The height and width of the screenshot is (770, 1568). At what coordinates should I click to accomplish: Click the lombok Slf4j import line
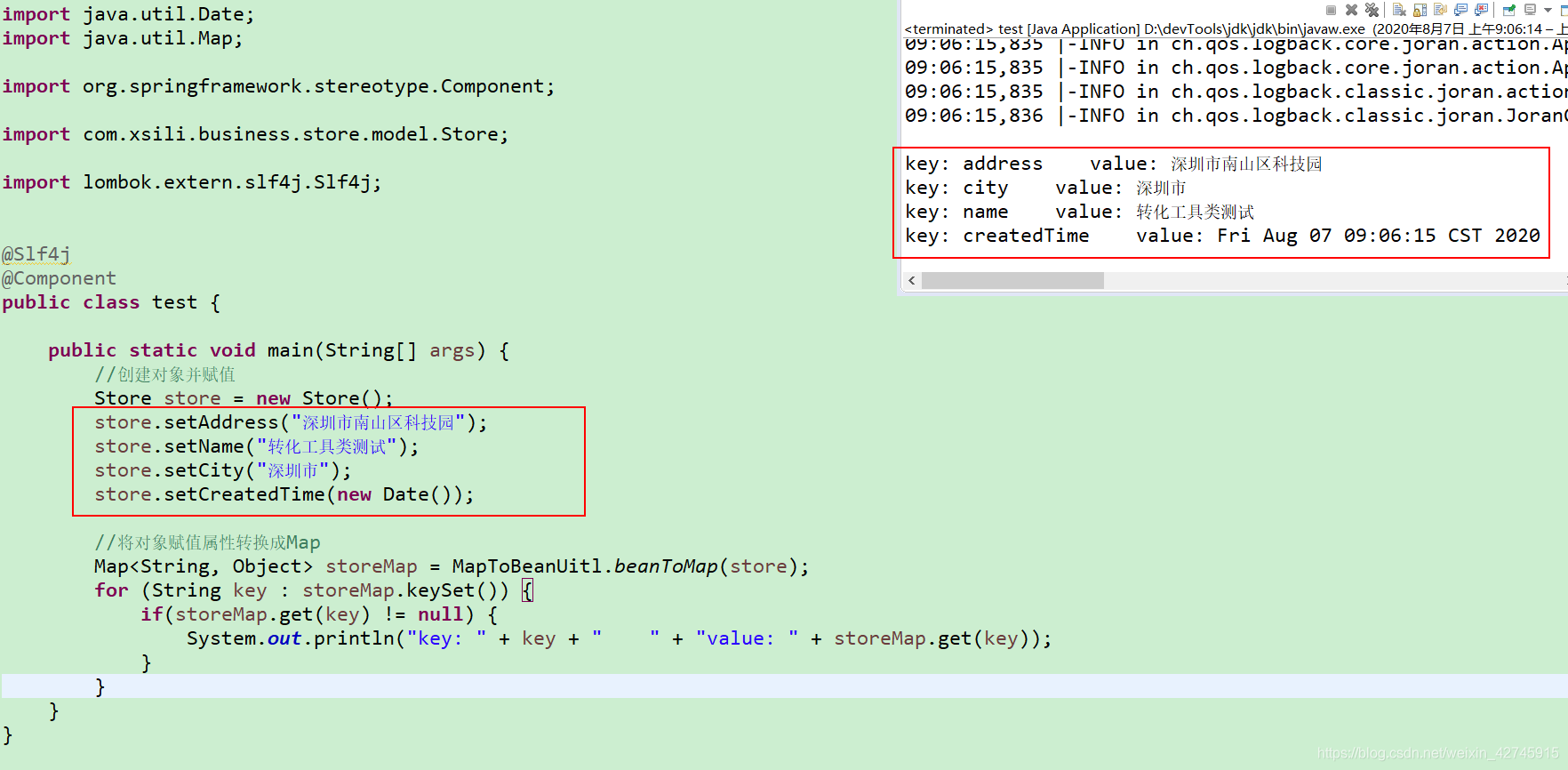click(191, 182)
